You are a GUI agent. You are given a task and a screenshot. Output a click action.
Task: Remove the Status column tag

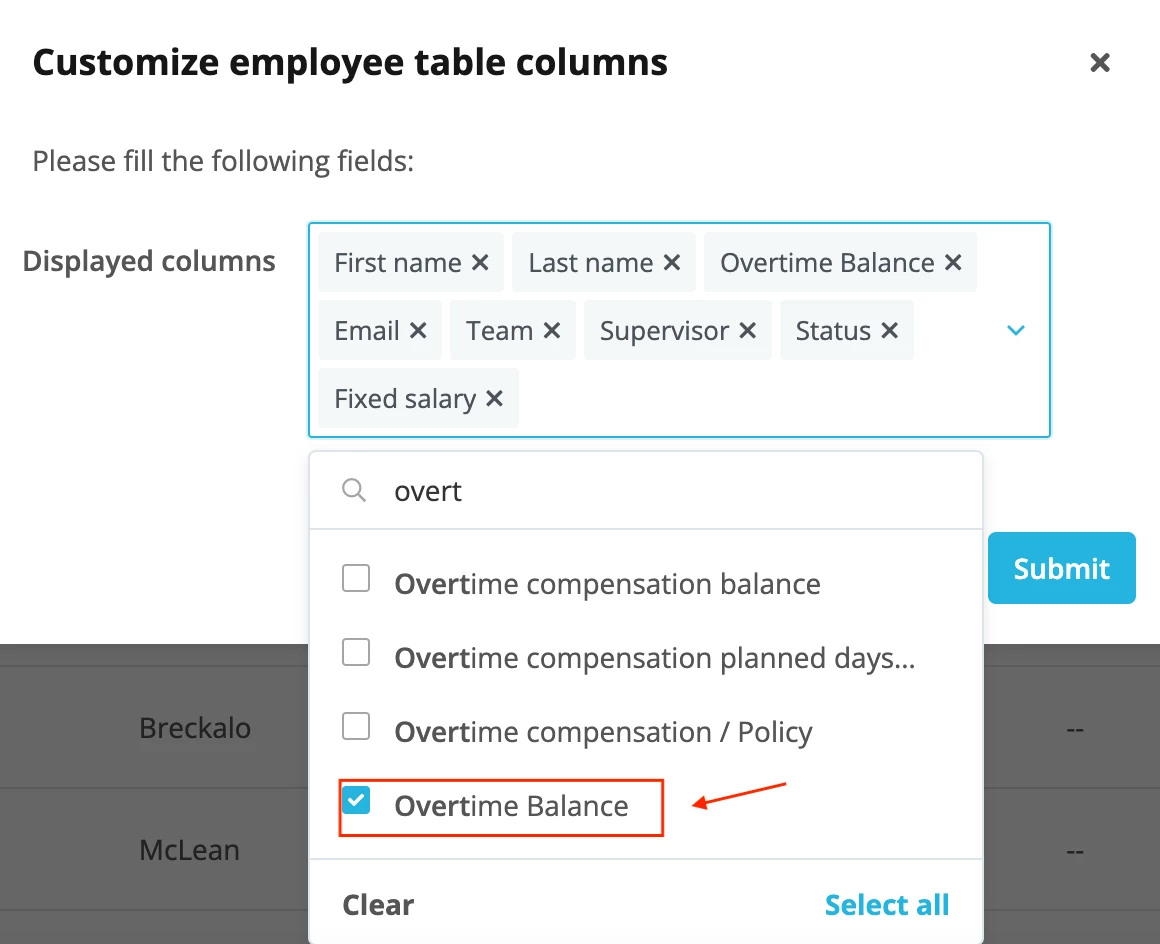pyautogui.click(x=890, y=331)
